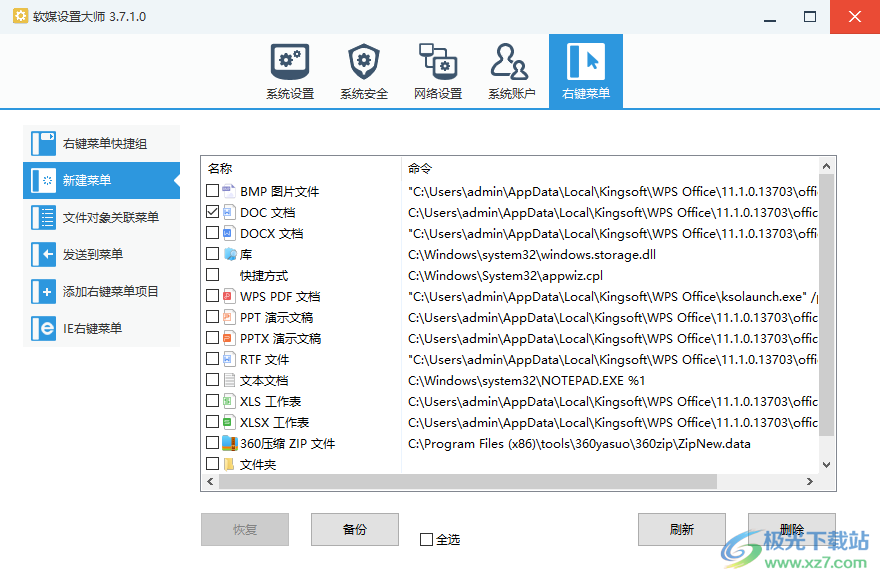
Task: Check the 库 checkbox
Action: pos(212,254)
